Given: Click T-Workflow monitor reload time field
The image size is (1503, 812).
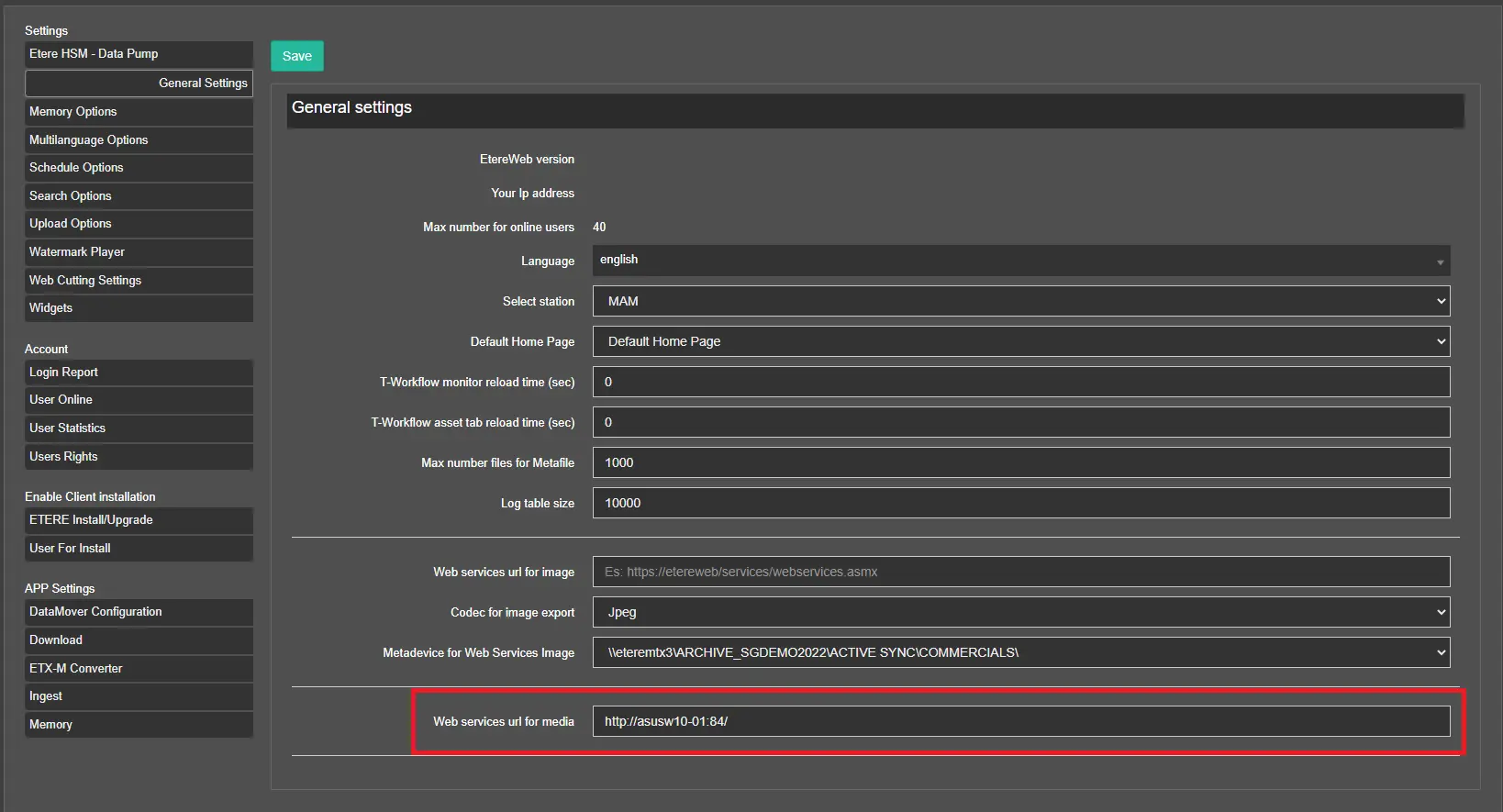Looking at the screenshot, I should point(1020,382).
